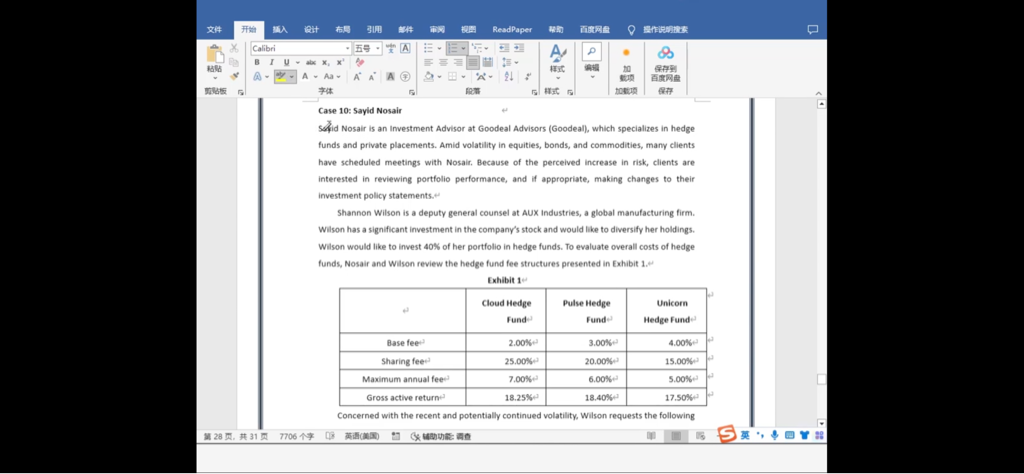
Task: Click the 辅助功能: 调查 accessibility button
Action: point(440,436)
